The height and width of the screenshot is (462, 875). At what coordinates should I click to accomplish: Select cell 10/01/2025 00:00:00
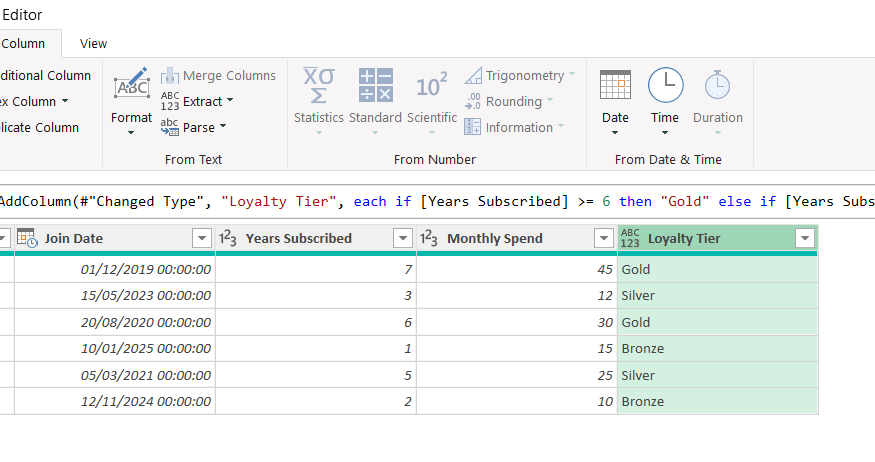(115, 349)
